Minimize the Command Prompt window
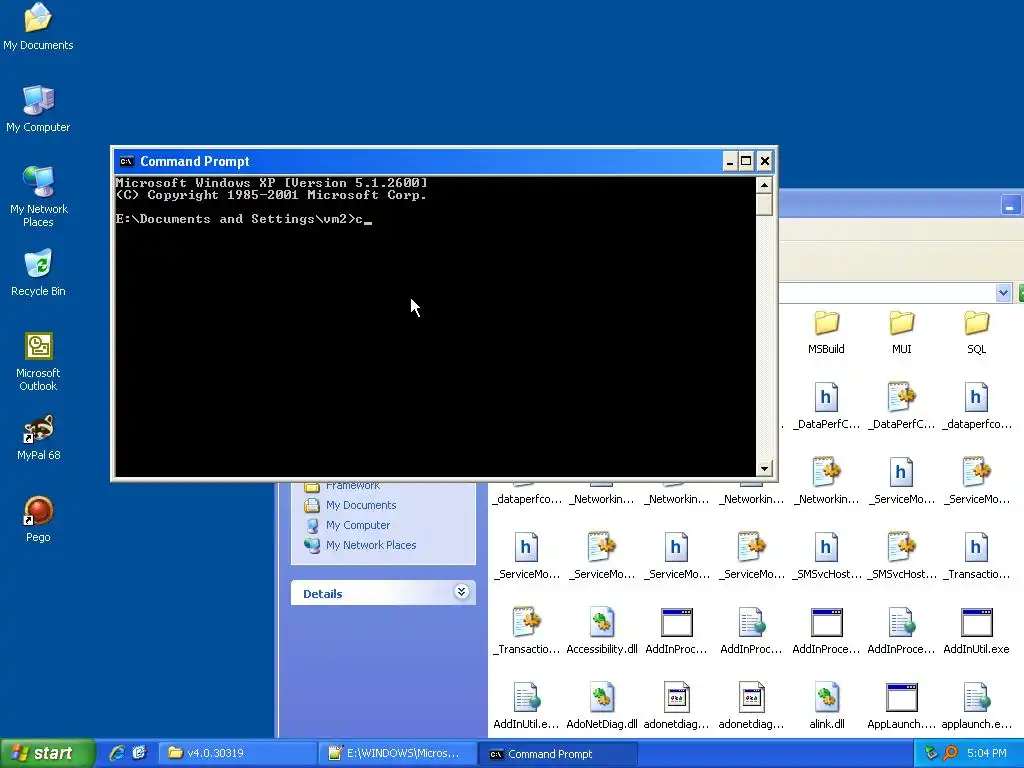The height and width of the screenshot is (768, 1024). pyautogui.click(x=730, y=161)
